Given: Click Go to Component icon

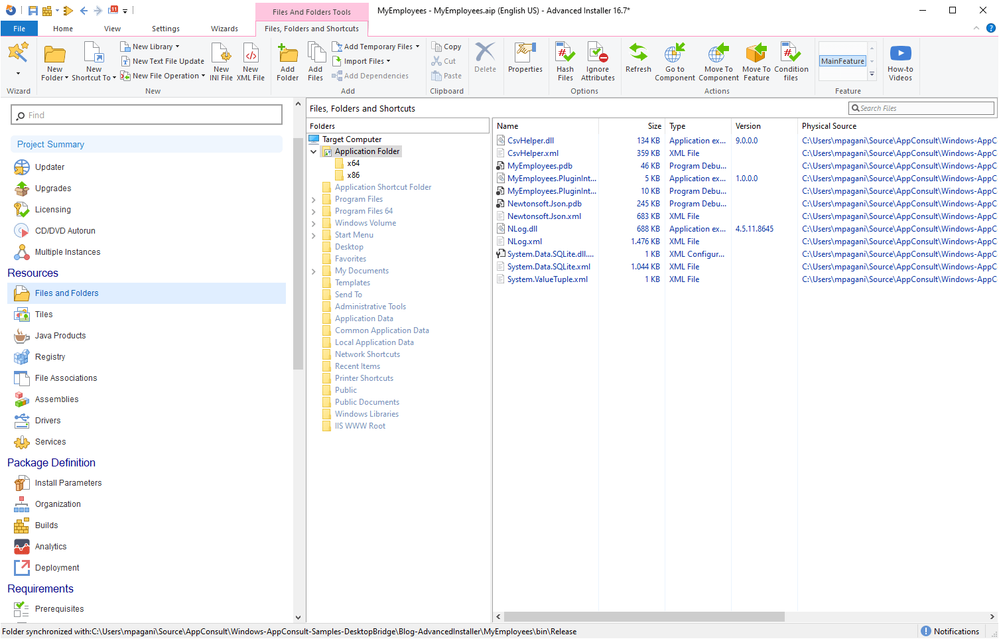Looking at the screenshot, I should [675, 62].
